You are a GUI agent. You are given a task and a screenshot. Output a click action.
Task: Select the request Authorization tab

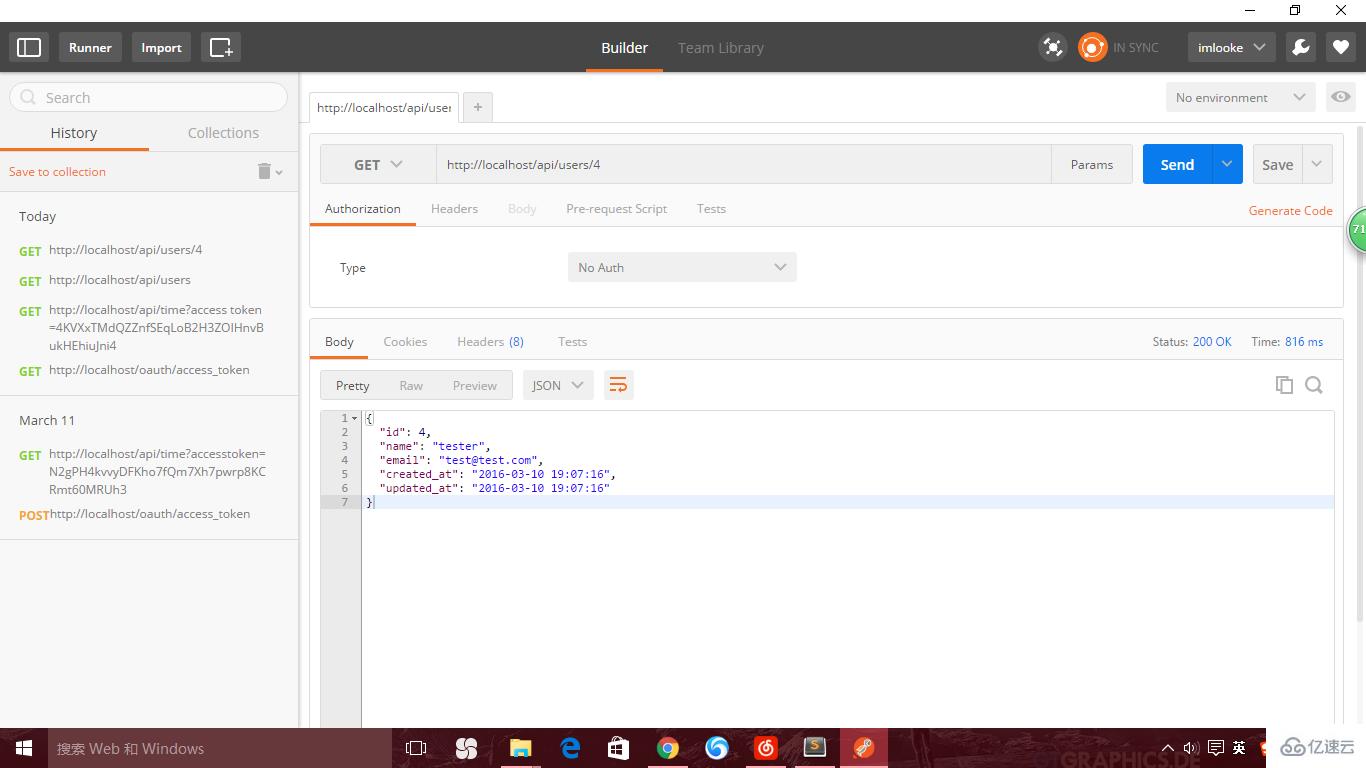362,208
